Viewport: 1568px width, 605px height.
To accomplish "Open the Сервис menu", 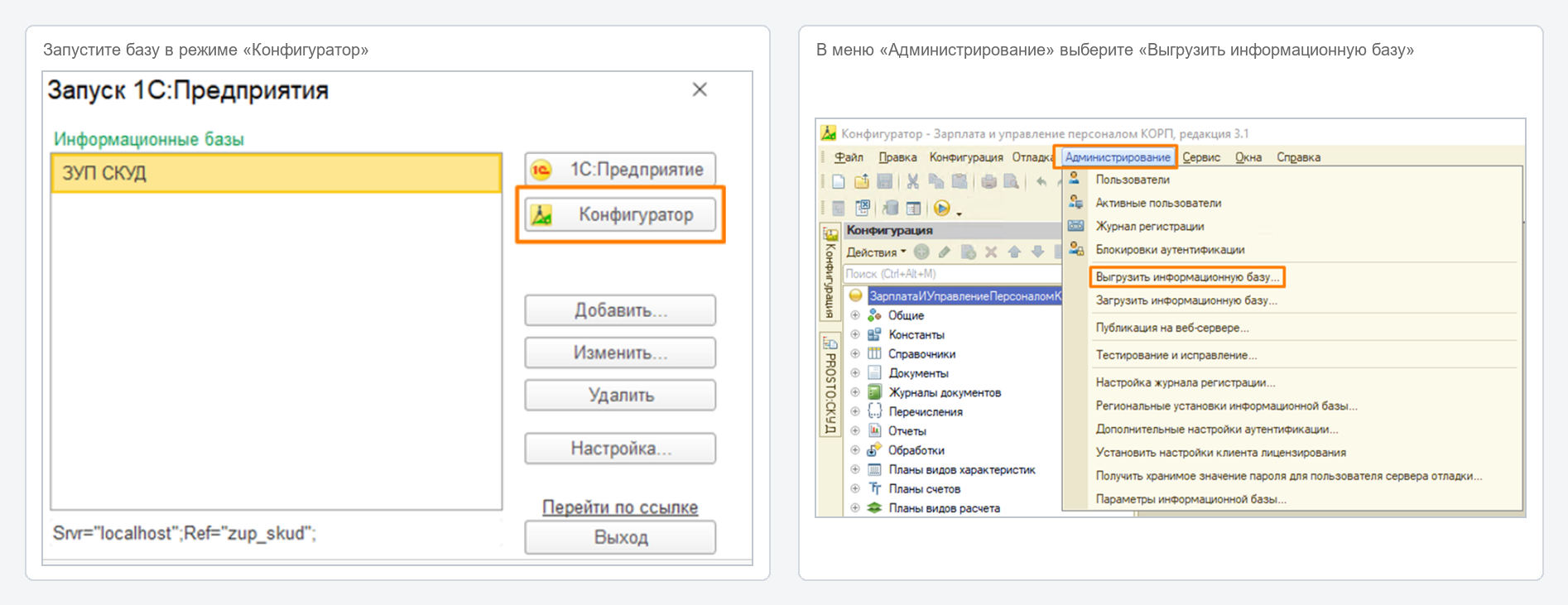I will (1201, 157).
